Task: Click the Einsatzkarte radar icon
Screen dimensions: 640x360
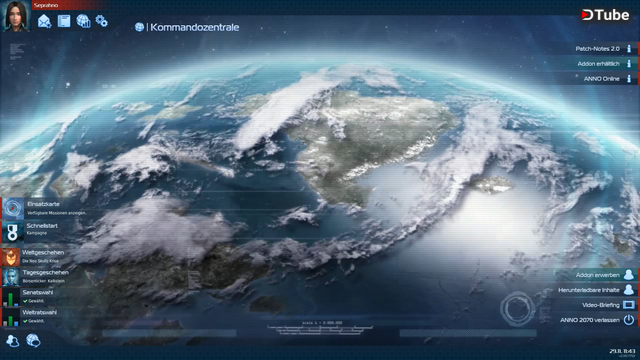Action: 13,208
